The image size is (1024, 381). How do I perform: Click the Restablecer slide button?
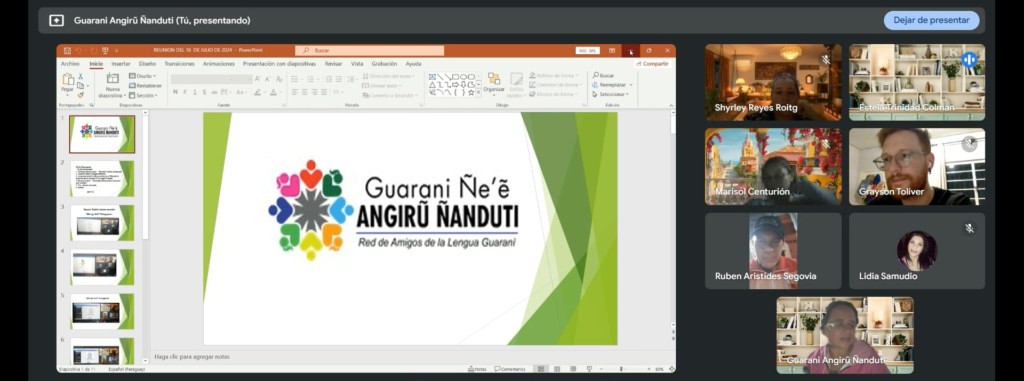click(146, 86)
